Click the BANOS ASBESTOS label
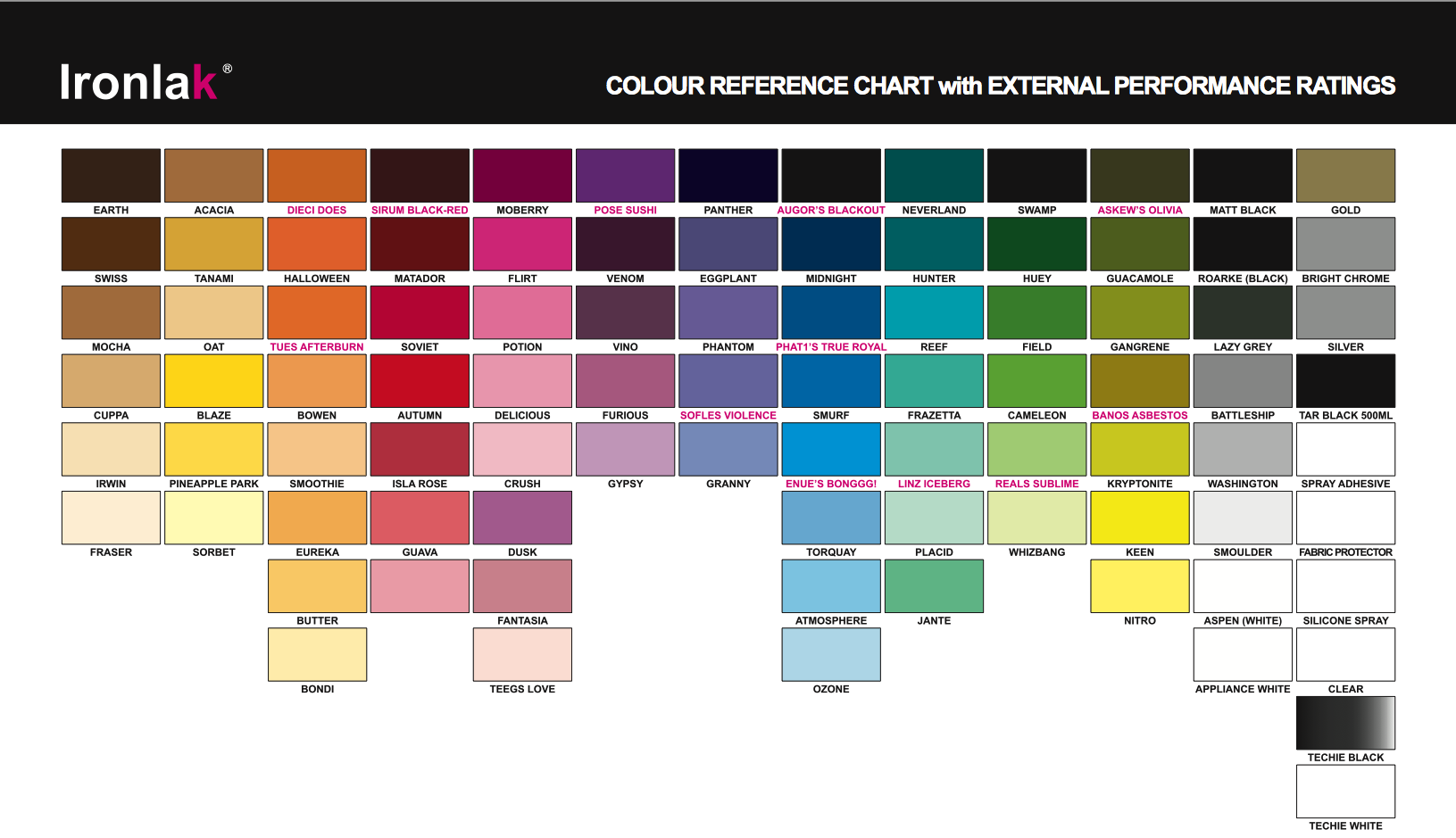Image resolution: width=1456 pixels, height=838 pixels. [x=1140, y=416]
